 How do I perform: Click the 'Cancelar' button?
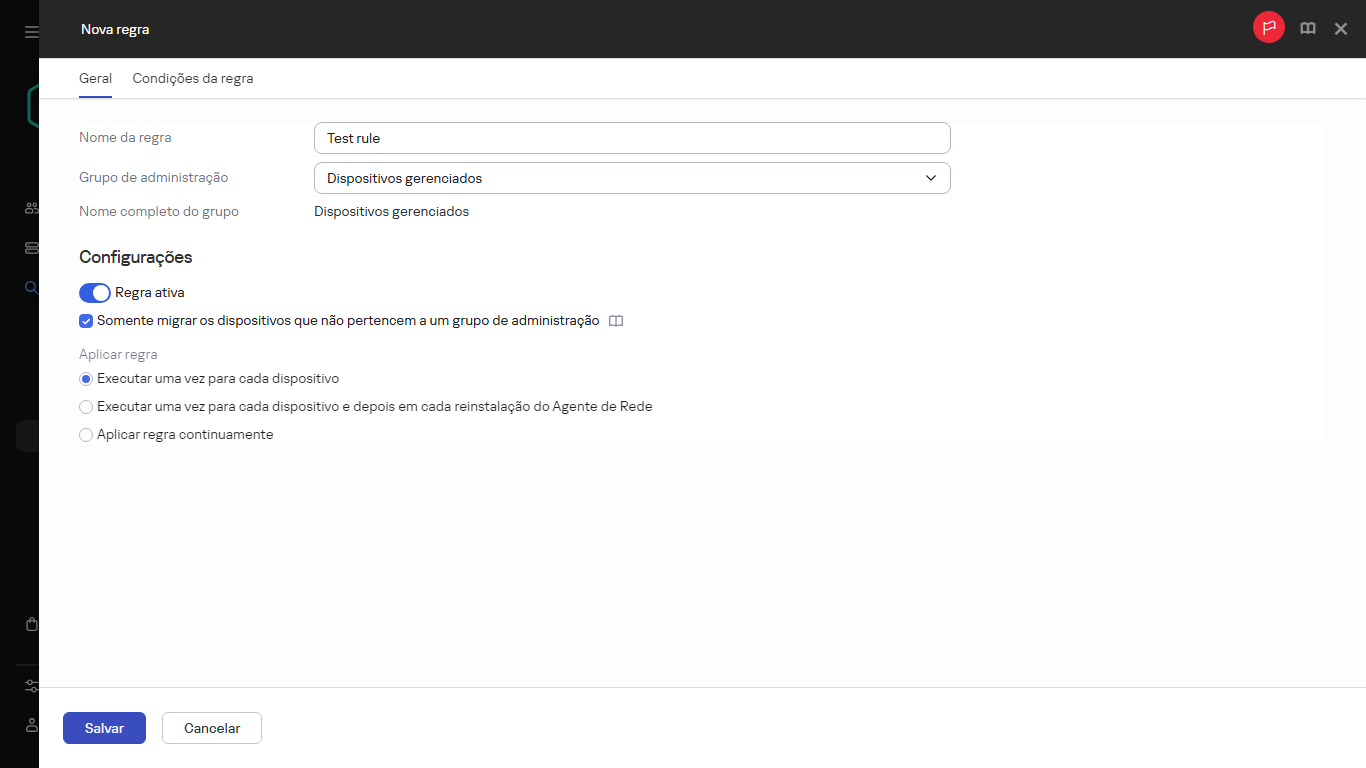click(x=212, y=728)
